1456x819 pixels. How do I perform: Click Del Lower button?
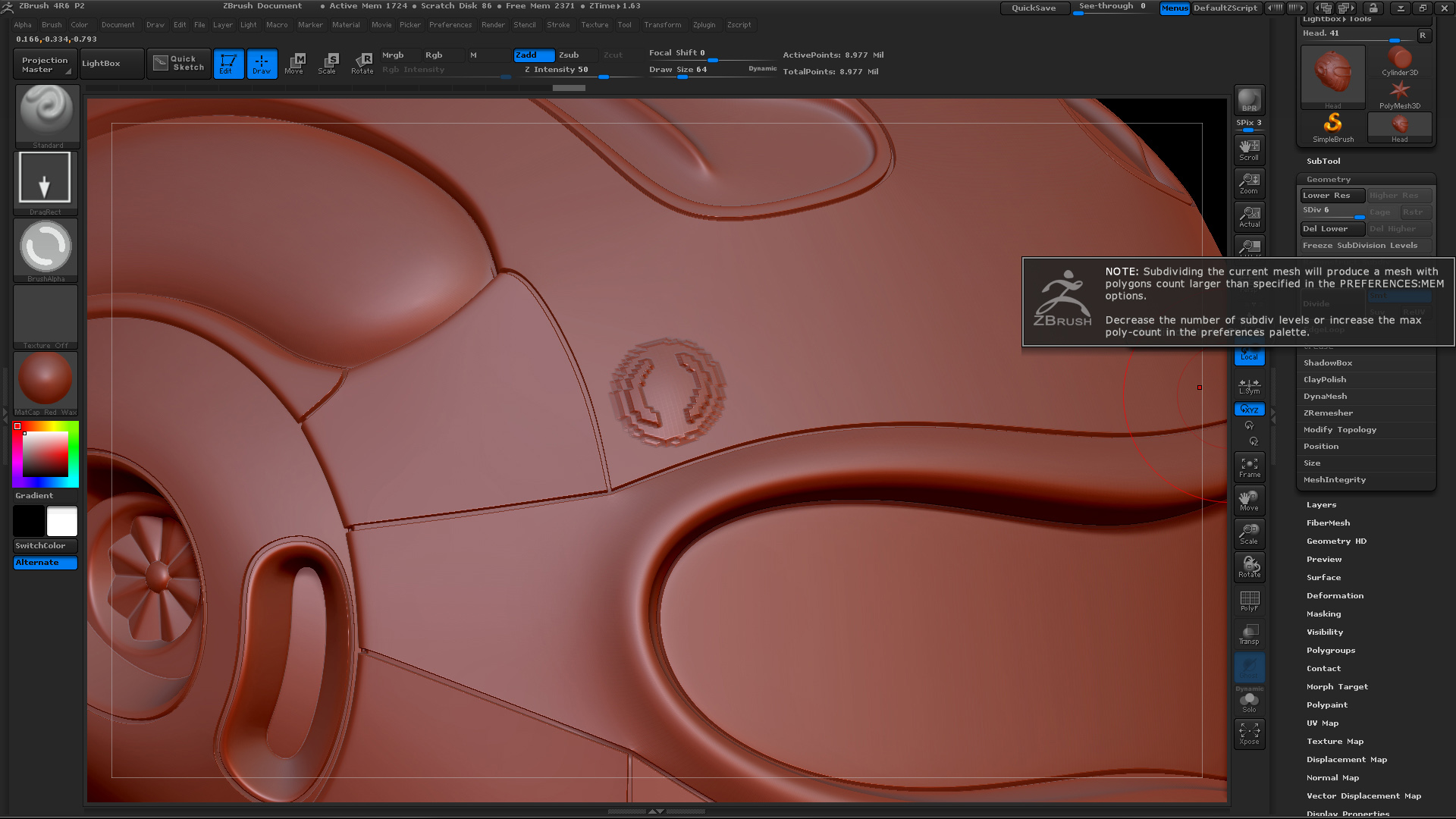tap(1332, 229)
